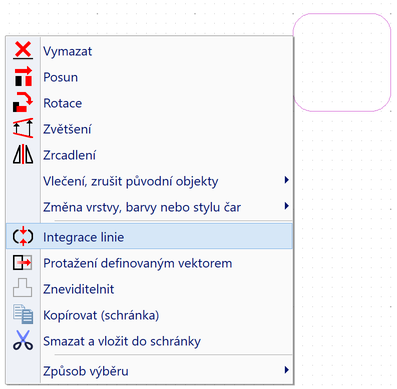Click the red X Vymazat icon

[23, 51]
